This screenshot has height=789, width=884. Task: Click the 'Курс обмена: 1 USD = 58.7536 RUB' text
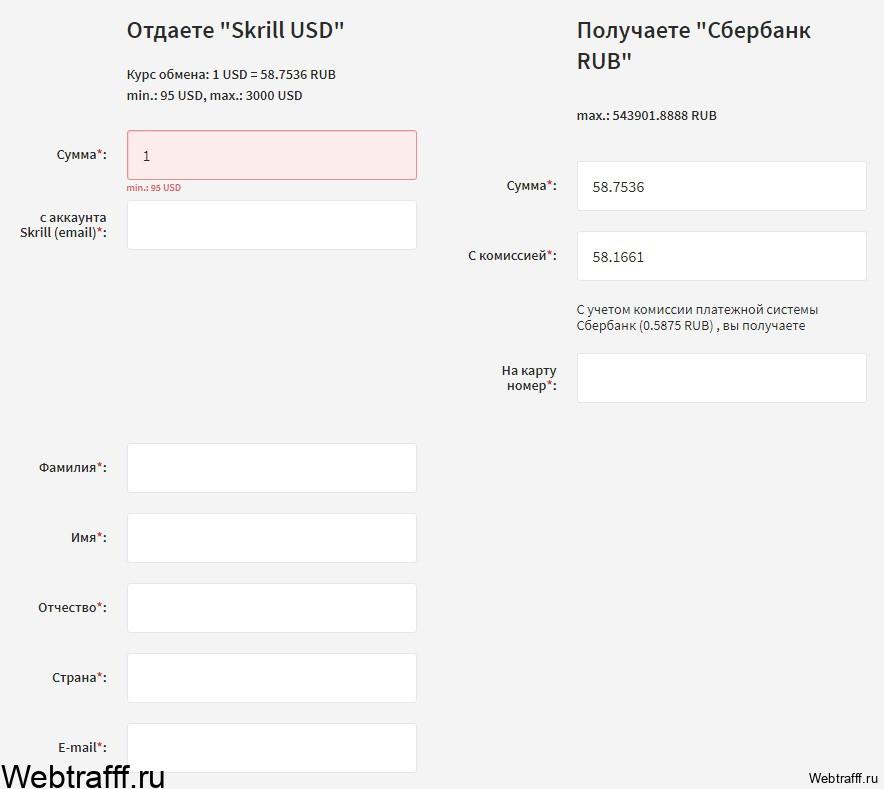[231, 74]
